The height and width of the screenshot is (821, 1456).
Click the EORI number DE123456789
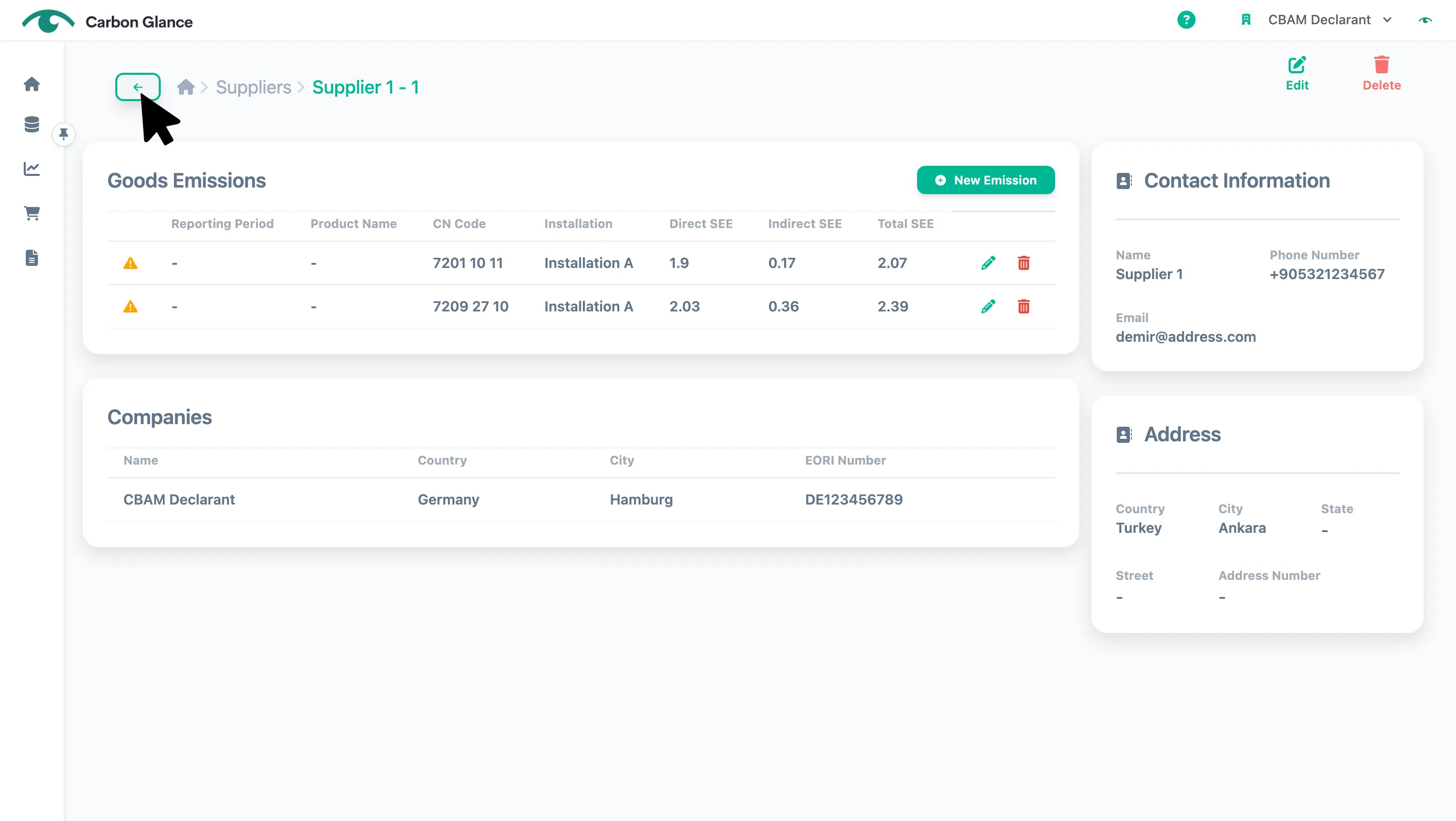point(853,499)
